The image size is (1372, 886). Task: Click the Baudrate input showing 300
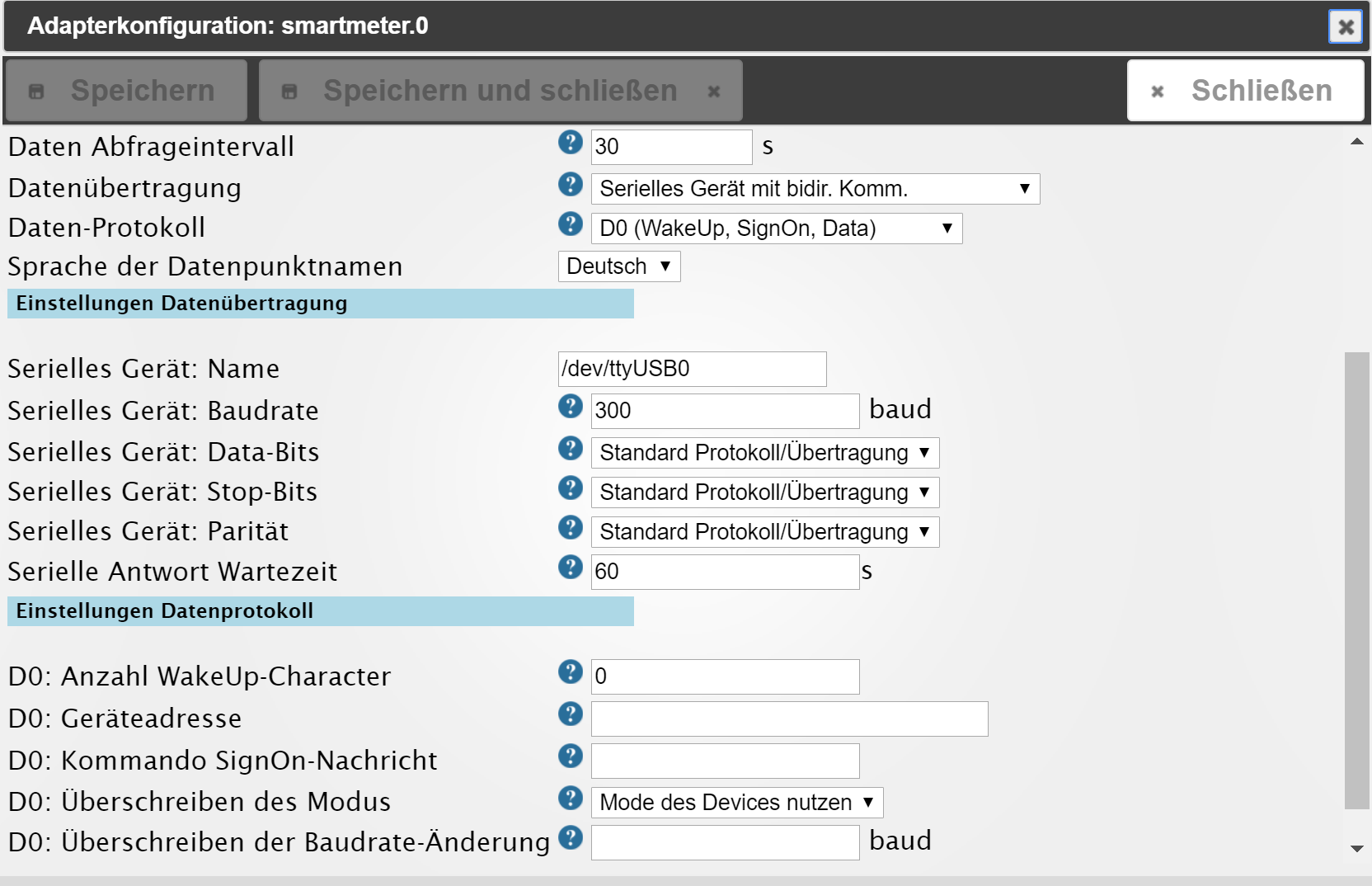(725, 411)
